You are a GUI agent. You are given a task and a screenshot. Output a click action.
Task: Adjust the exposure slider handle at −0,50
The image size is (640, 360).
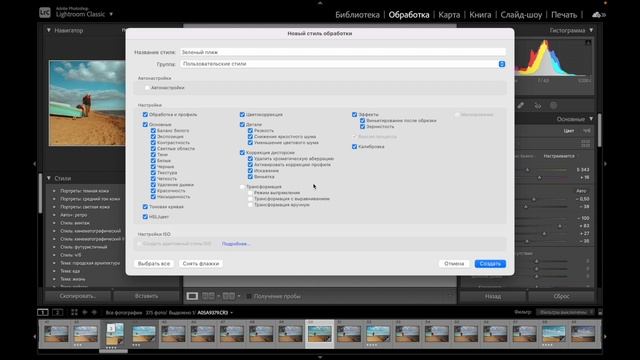(533, 199)
